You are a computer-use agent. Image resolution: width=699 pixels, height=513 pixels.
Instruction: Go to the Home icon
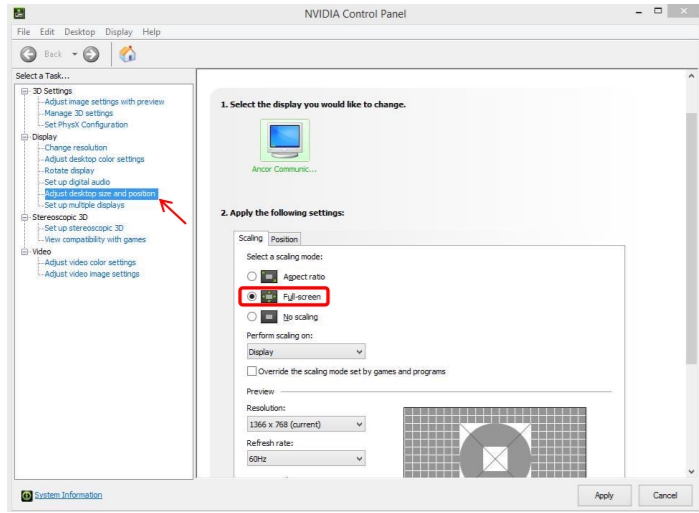point(127,54)
